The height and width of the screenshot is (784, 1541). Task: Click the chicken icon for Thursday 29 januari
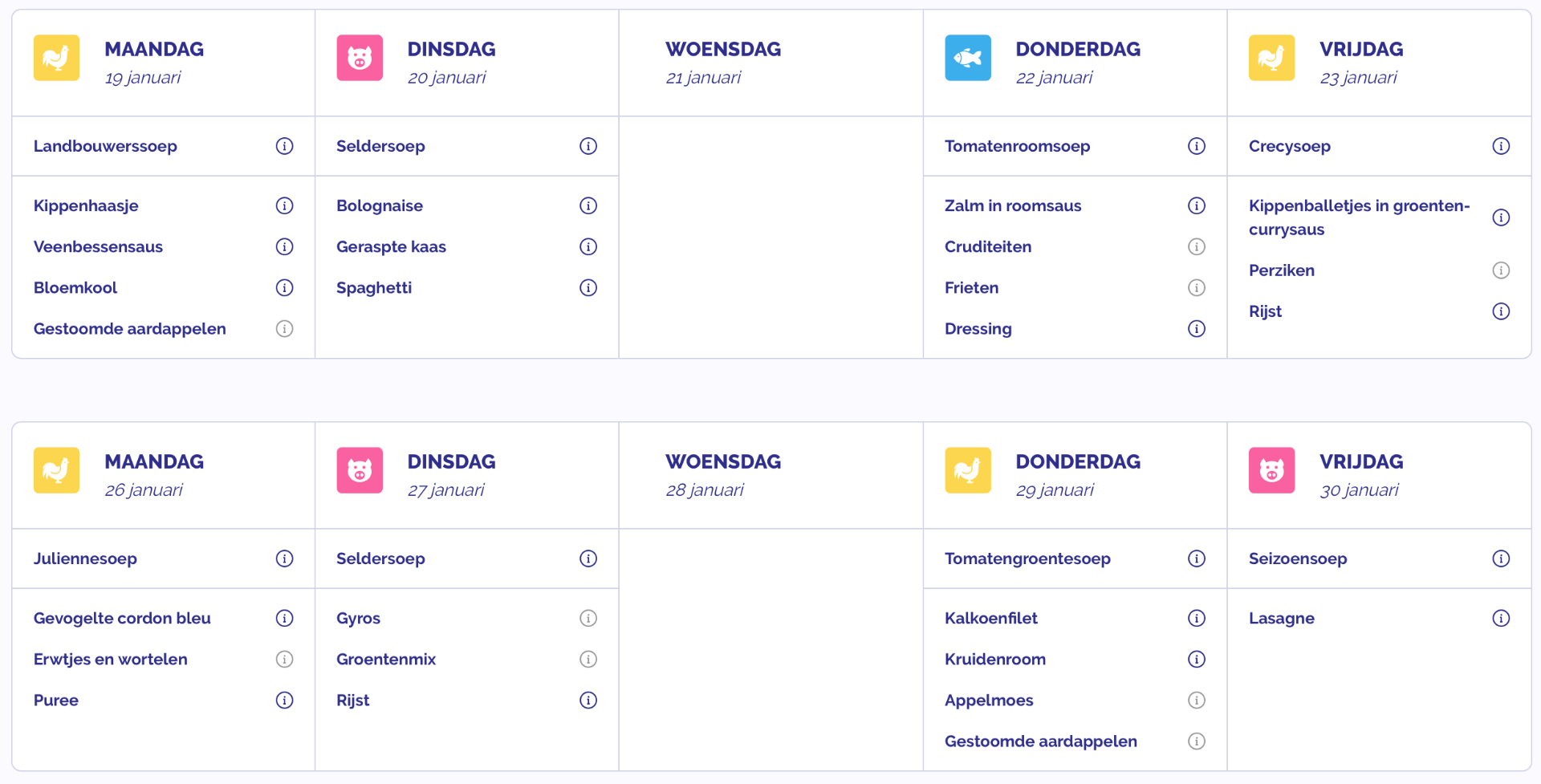tap(968, 470)
